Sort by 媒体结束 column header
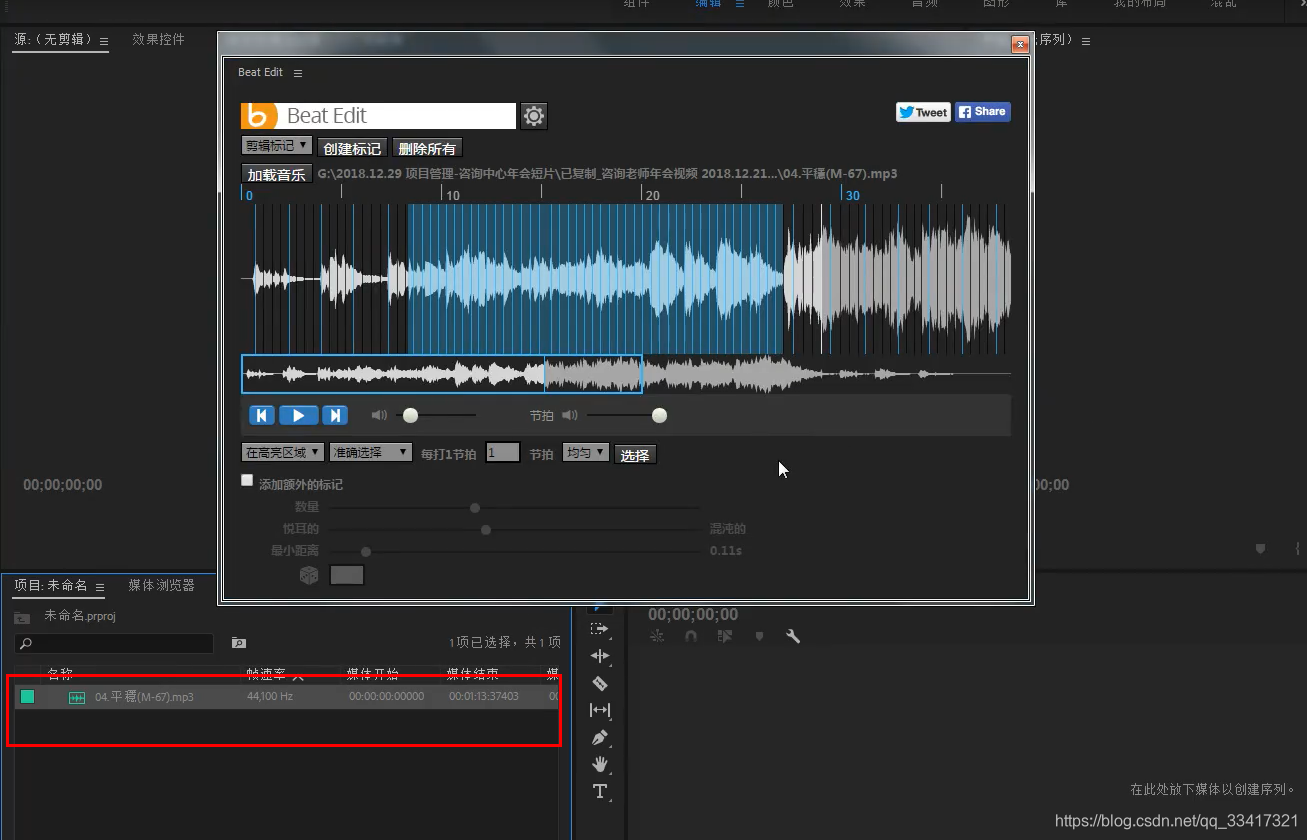The height and width of the screenshot is (840, 1307). (x=472, y=674)
